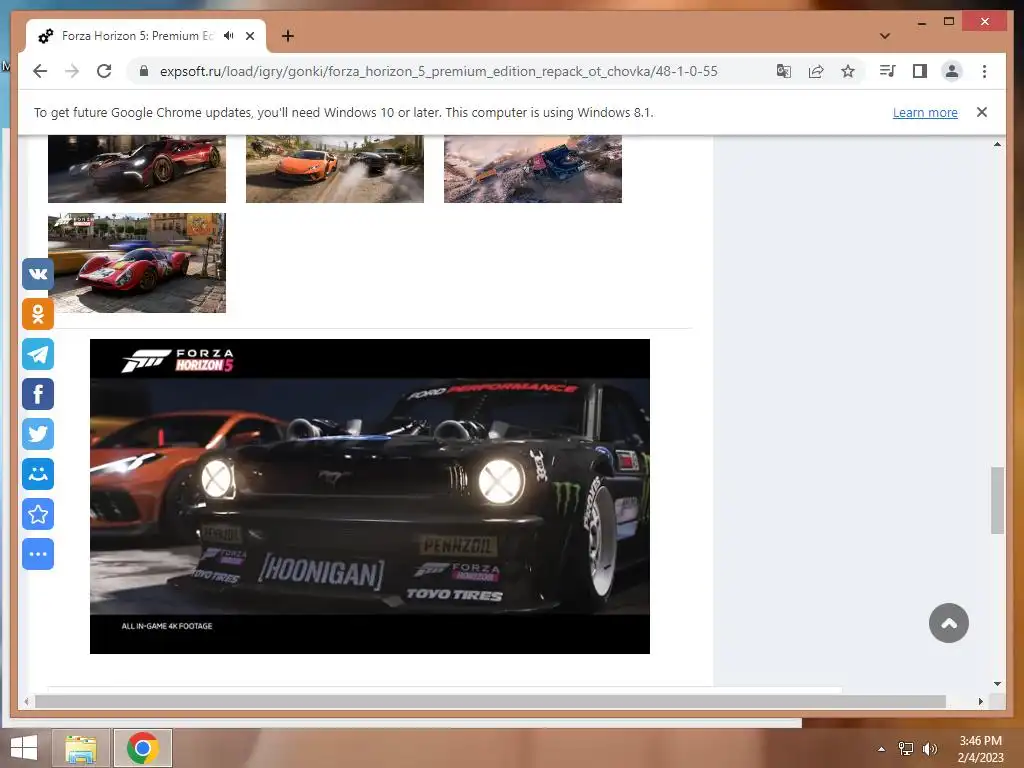Share page via Odnoklassniki icon
Screen dimensions: 1024x768
[38, 314]
